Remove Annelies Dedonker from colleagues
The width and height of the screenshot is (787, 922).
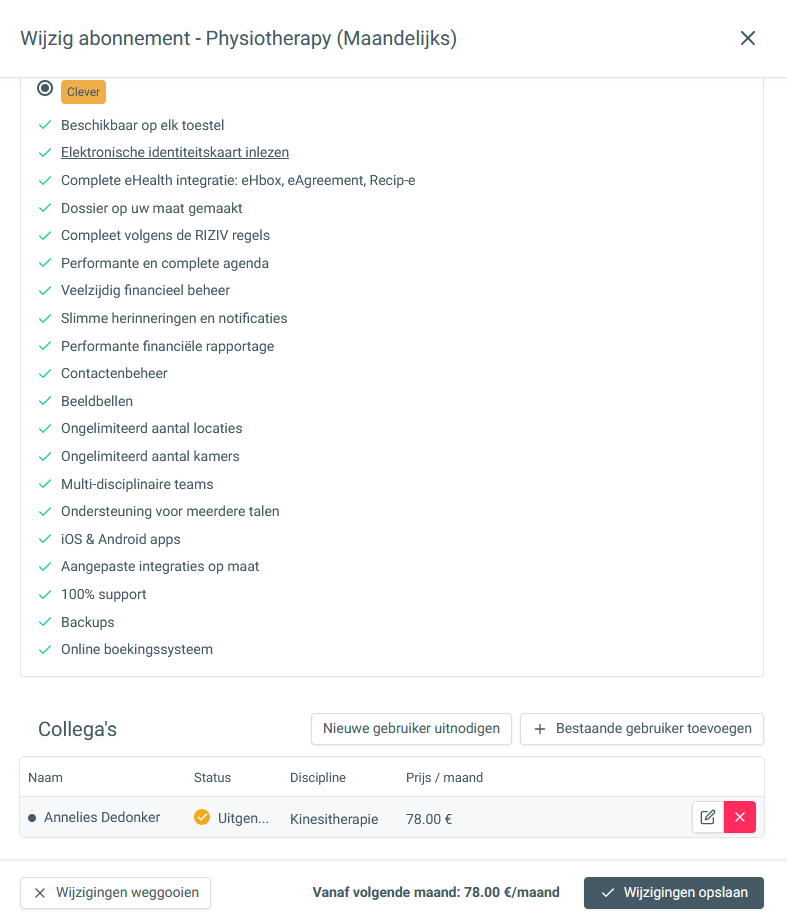(740, 817)
